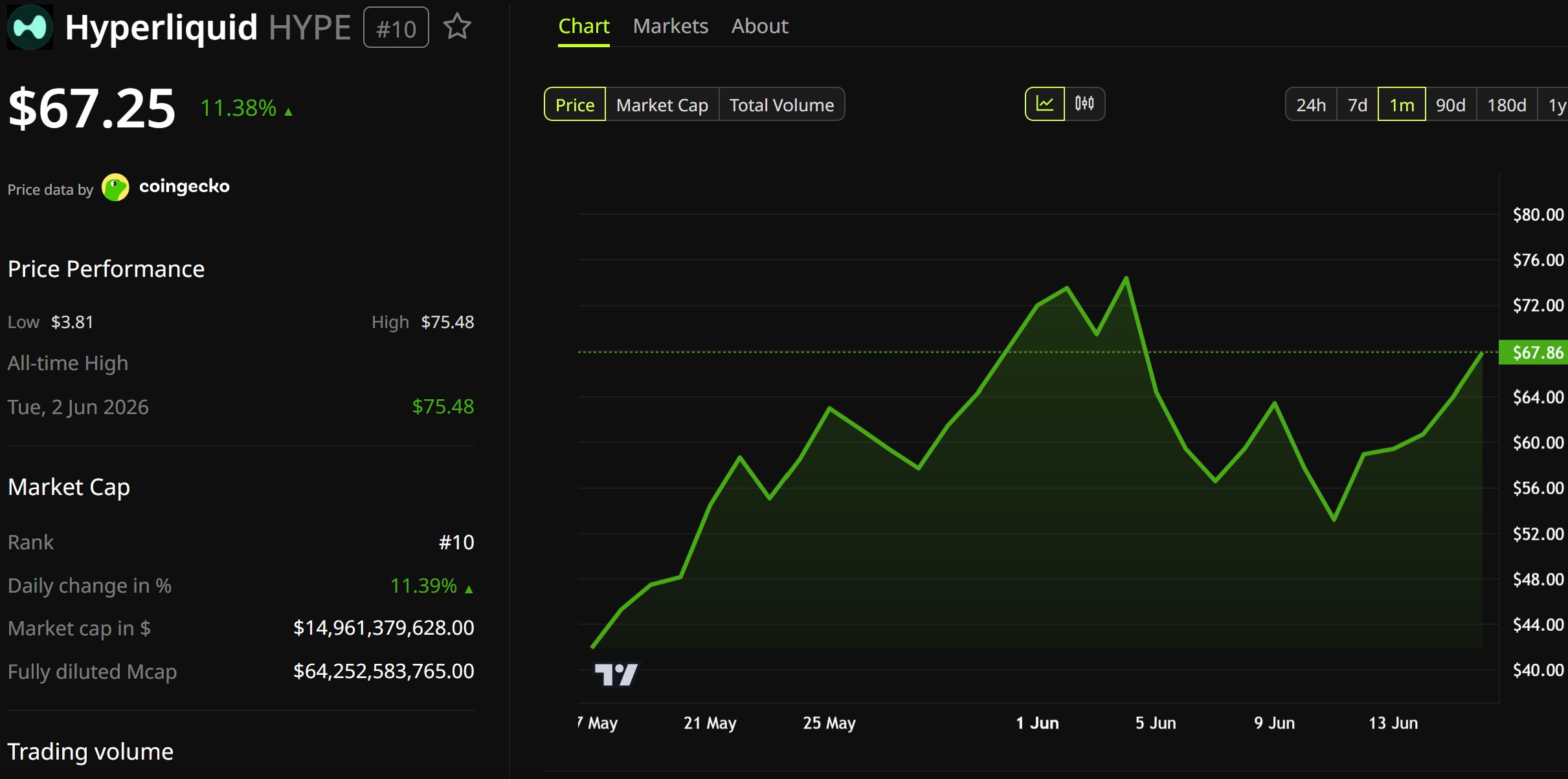This screenshot has height=779, width=1568.
Task: Open the Markets tab
Action: (670, 26)
